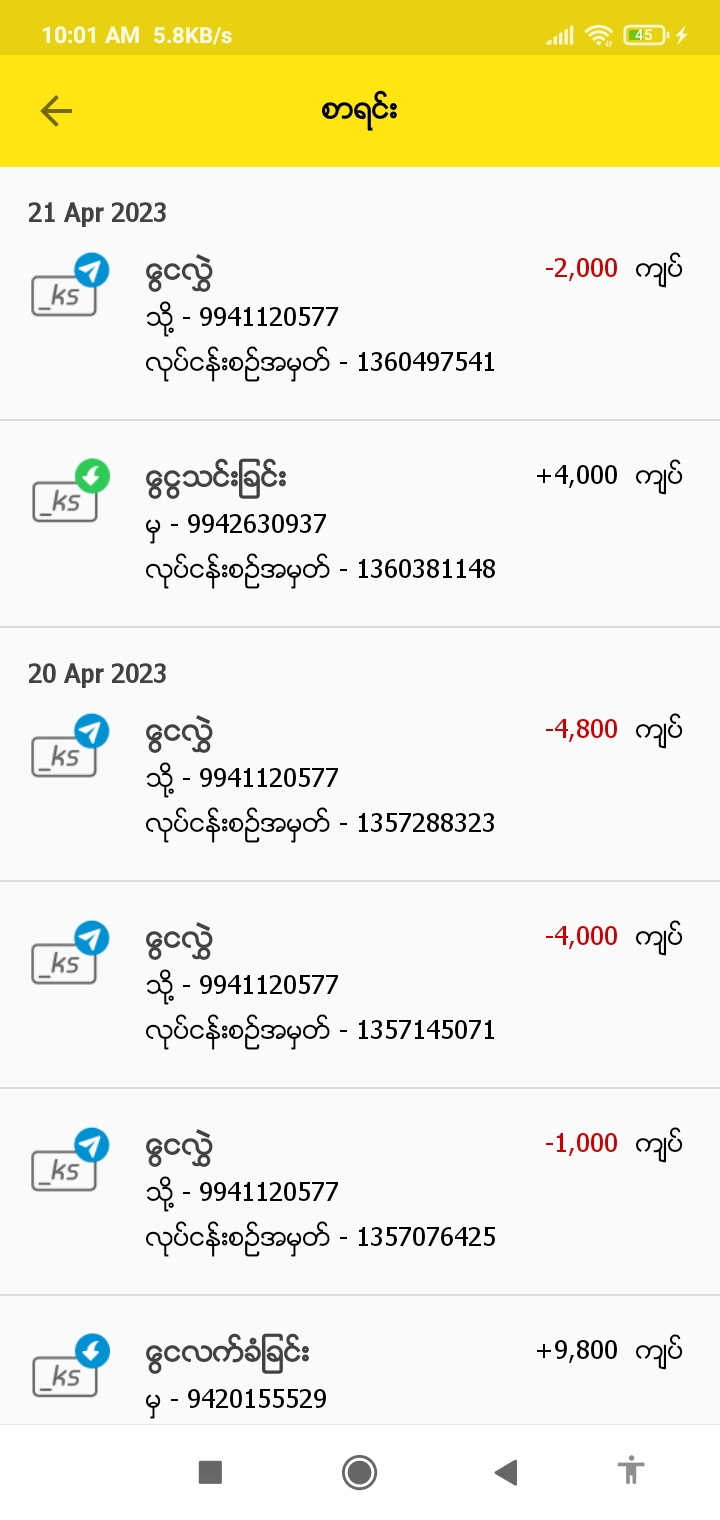The height and width of the screenshot is (1520, 720).
Task: Open the -4,800 Kyat transfer entry
Action: tap(360, 777)
